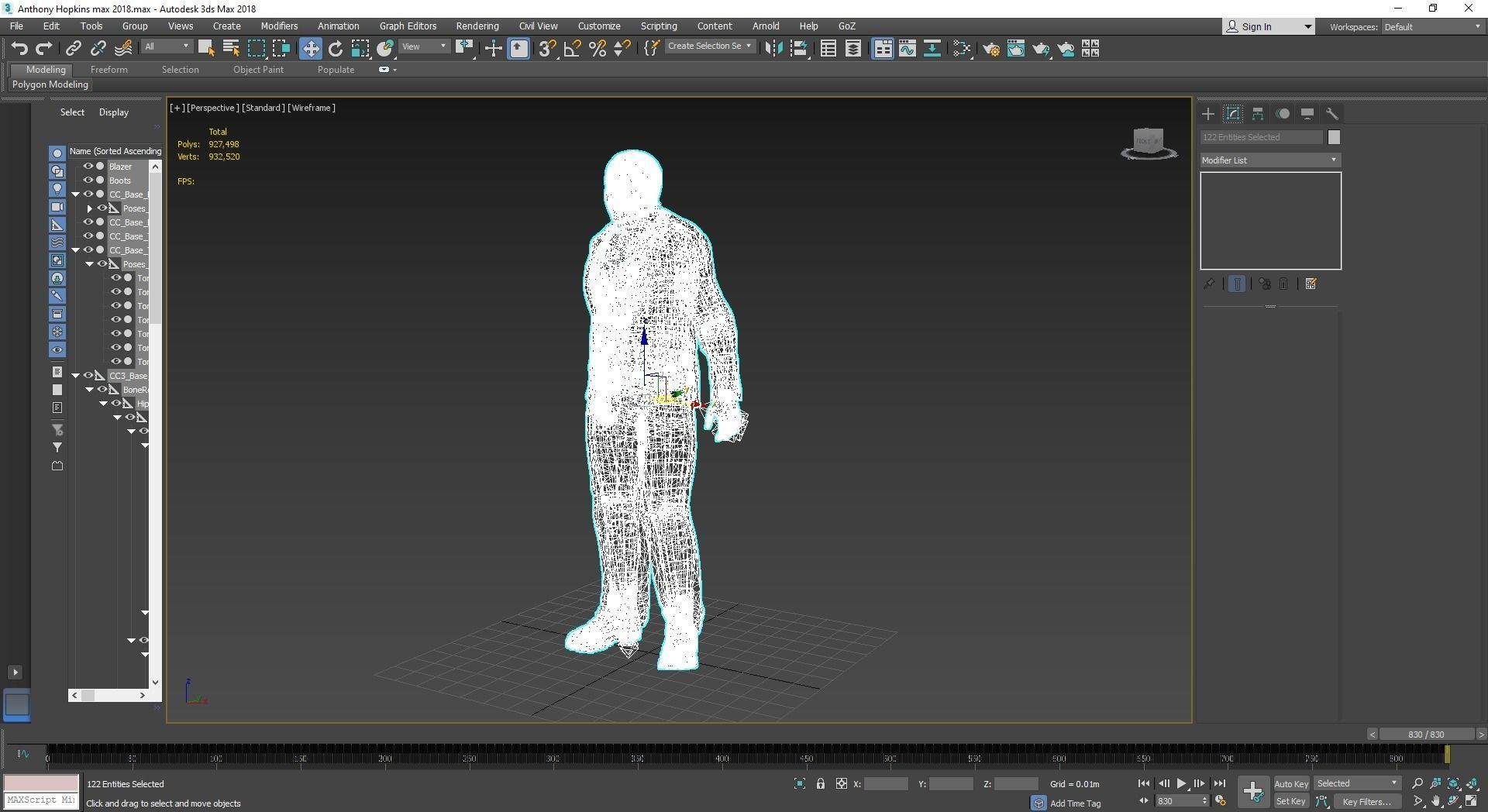1488x812 pixels.
Task: Click the Redo arrow in main toolbar
Action: click(44, 49)
